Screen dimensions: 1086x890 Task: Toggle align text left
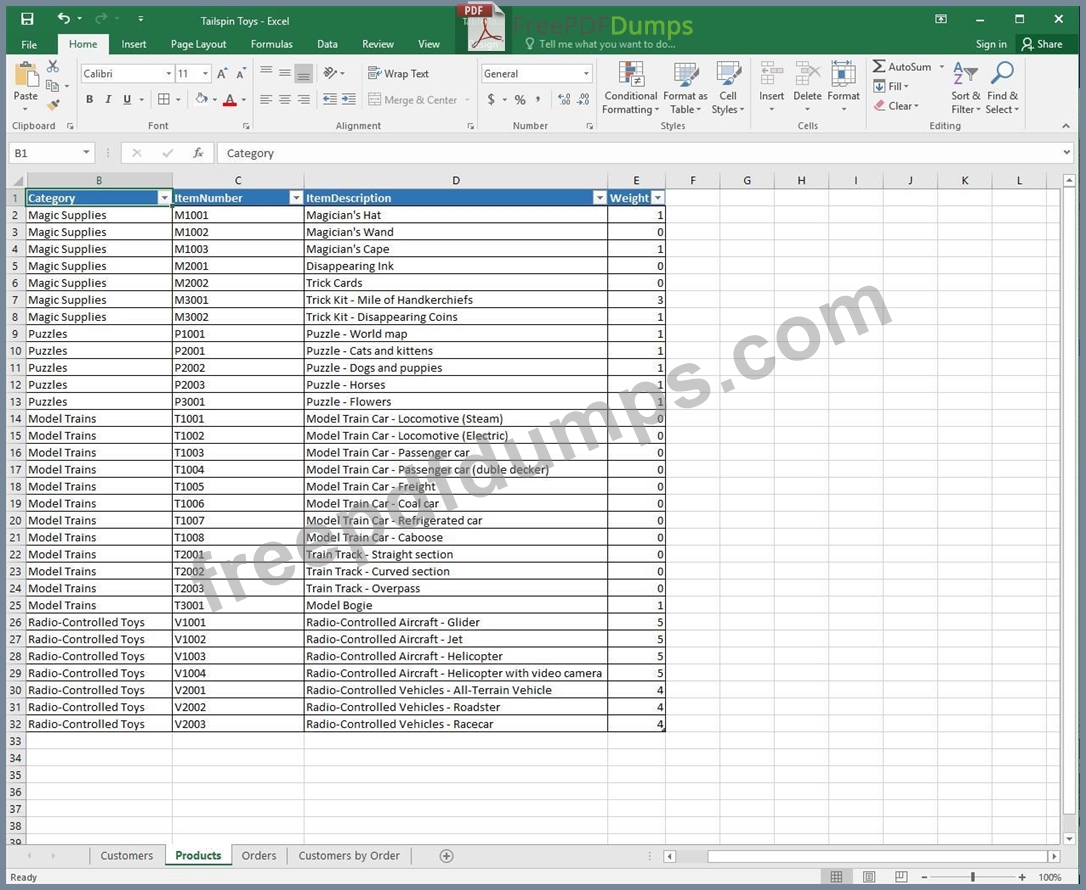click(x=266, y=100)
